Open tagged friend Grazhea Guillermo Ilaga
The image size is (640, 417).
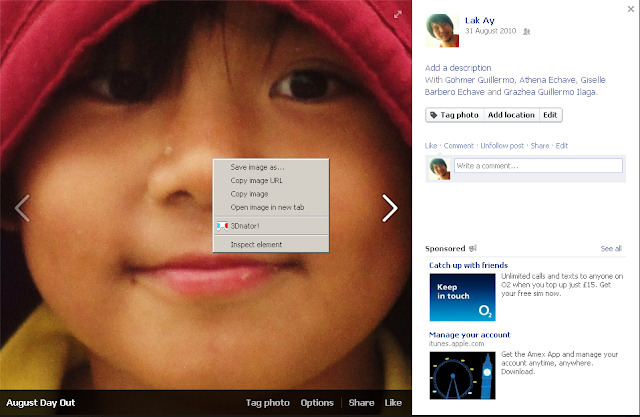pos(549,92)
